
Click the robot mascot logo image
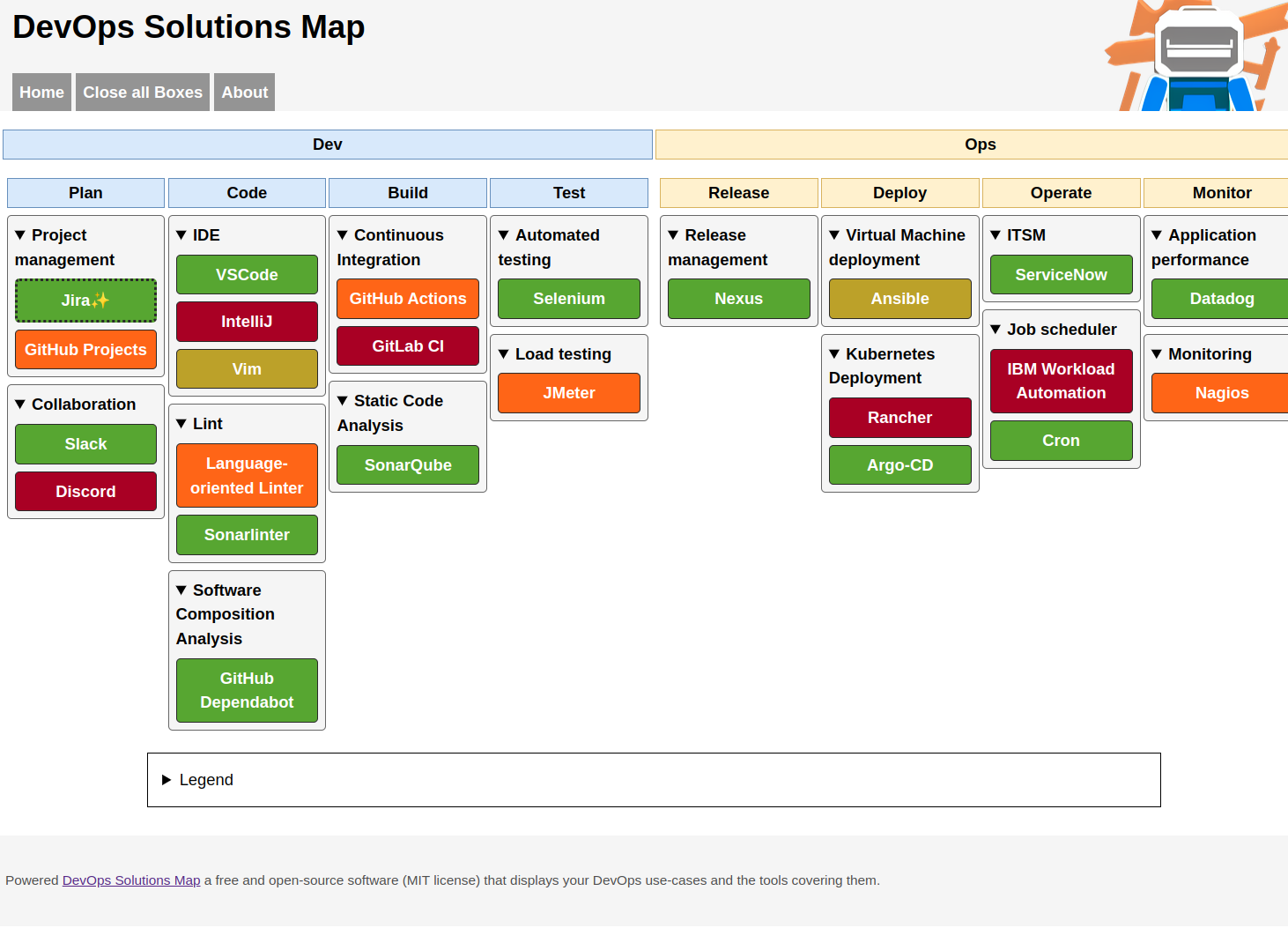[x=1195, y=56]
